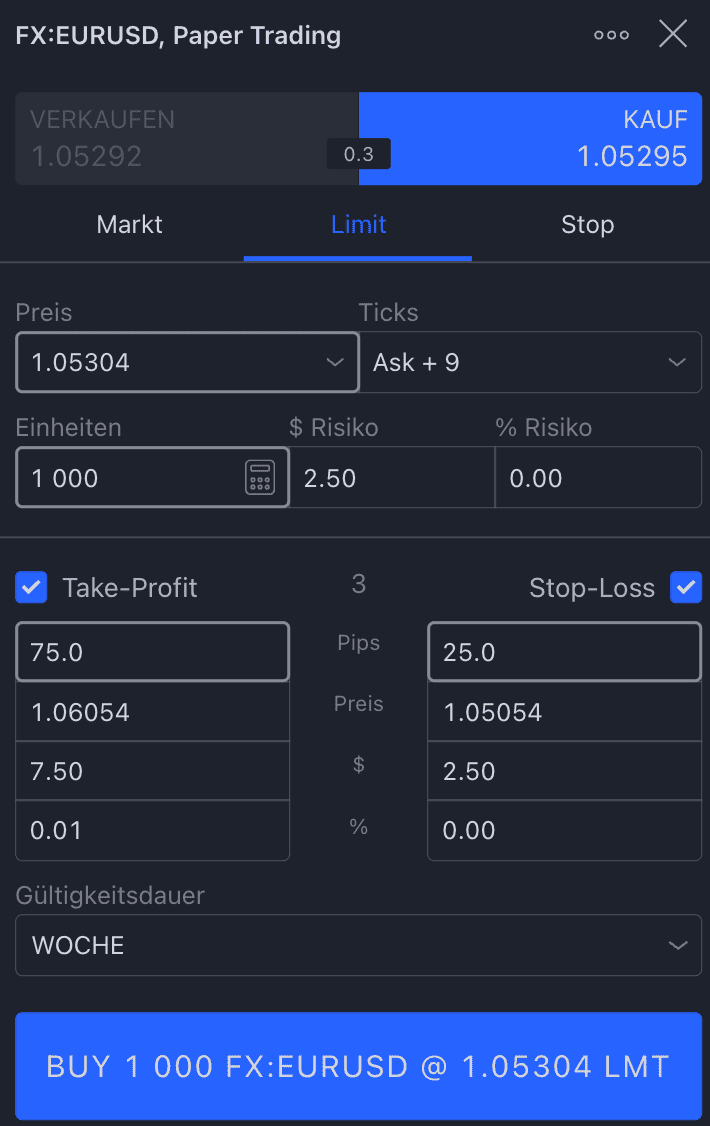
Task: Click the Stop-Loss price field showing 1.05054
Action: pyautogui.click(x=564, y=711)
